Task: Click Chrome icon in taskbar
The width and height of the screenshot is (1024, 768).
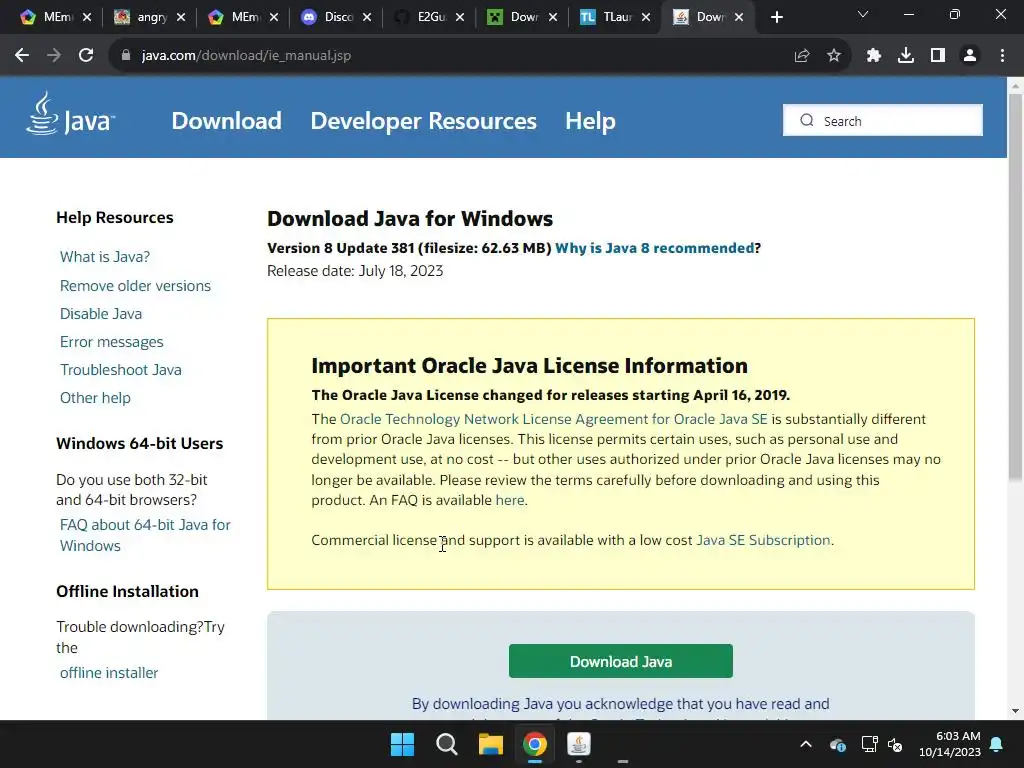Action: tap(534, 744)
